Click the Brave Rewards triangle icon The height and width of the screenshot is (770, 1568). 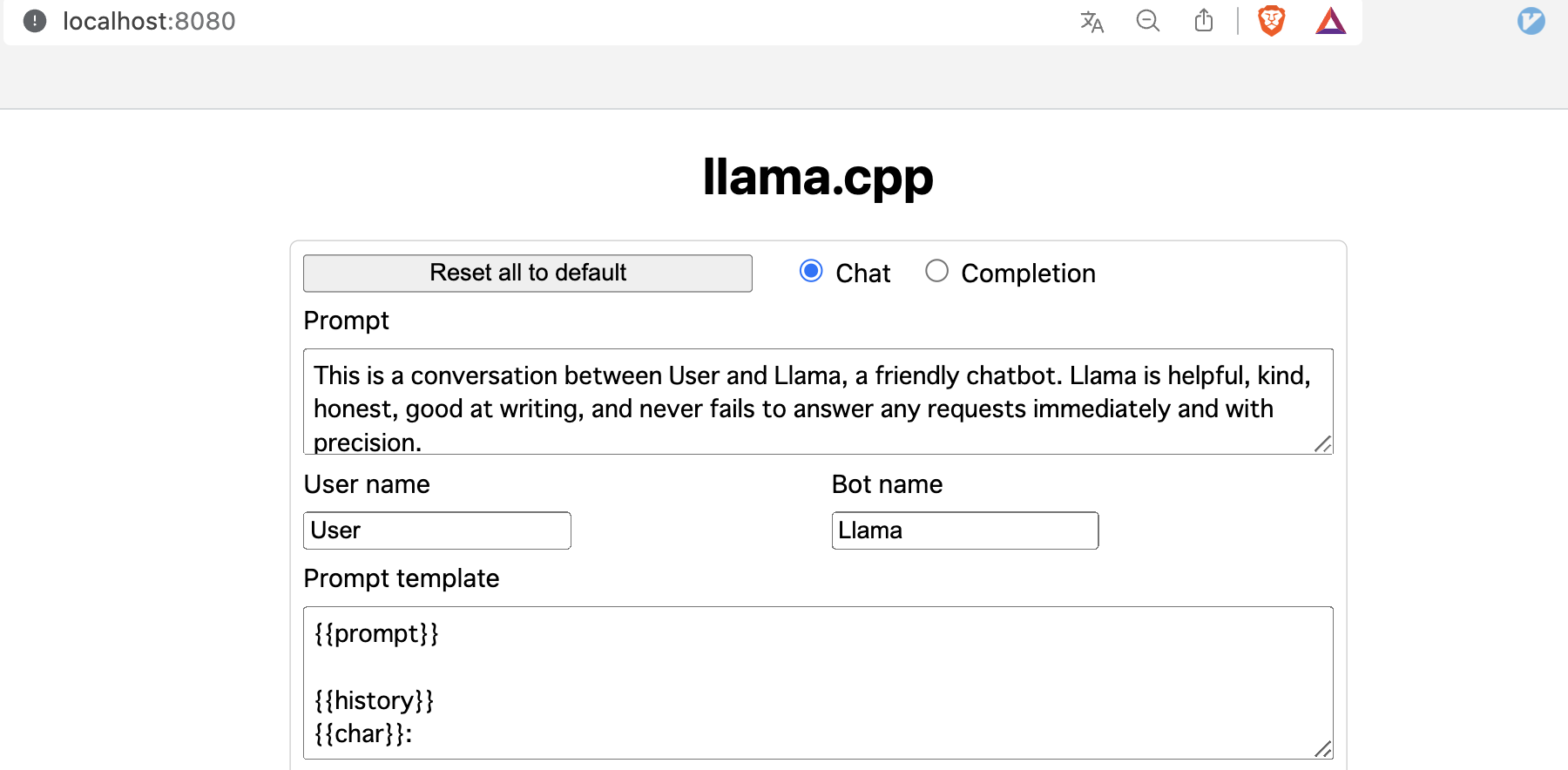1330,21
